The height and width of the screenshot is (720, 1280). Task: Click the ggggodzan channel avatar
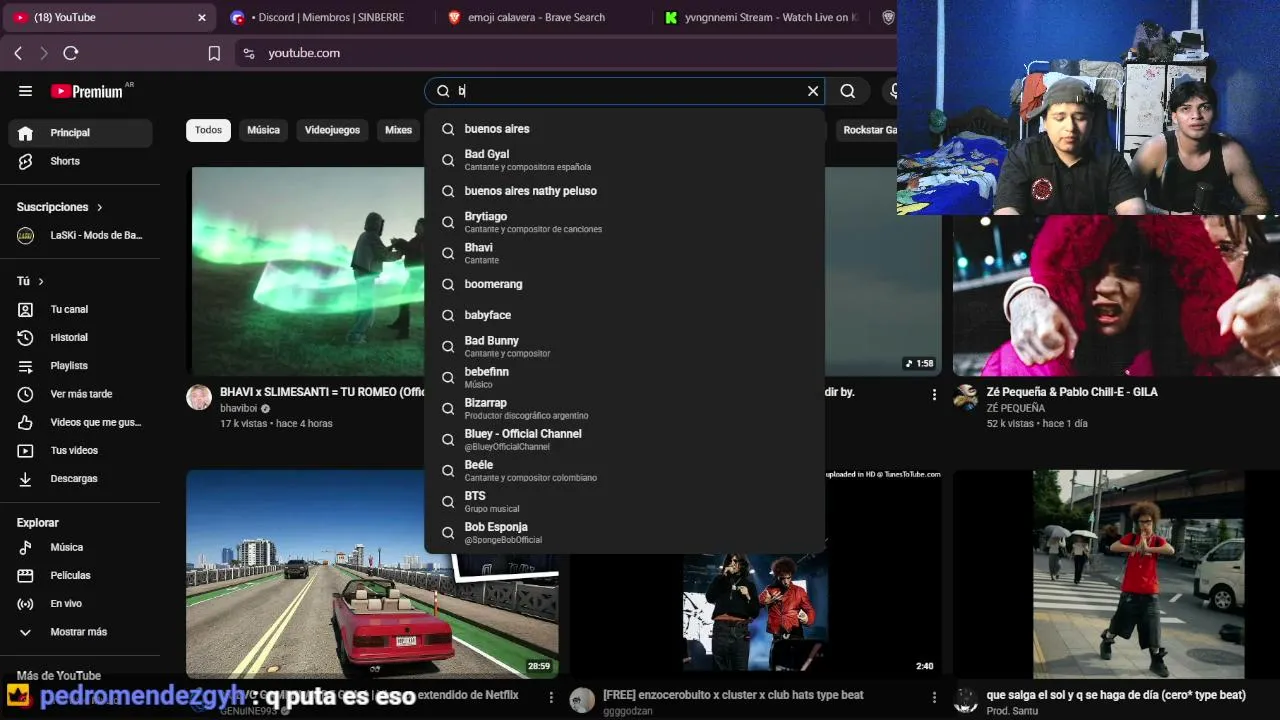tap(582, 700)
